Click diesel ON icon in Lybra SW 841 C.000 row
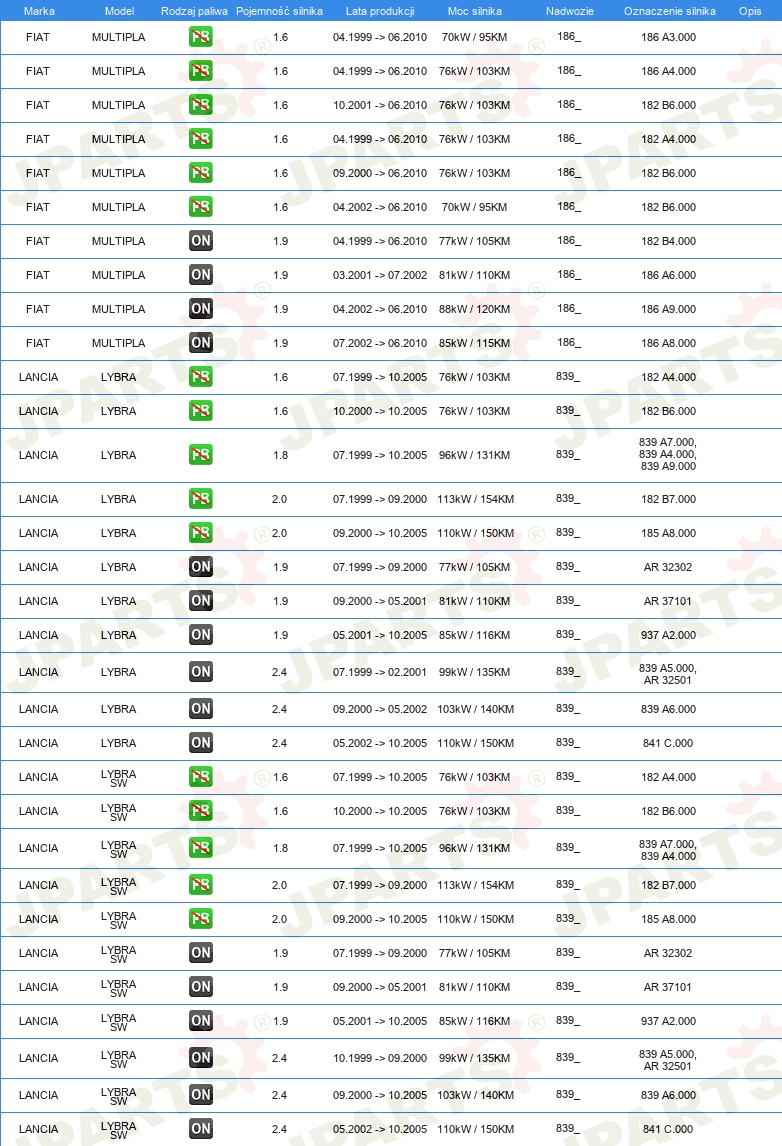This screenshot has height=1146, width=782. click(200, 1128)
